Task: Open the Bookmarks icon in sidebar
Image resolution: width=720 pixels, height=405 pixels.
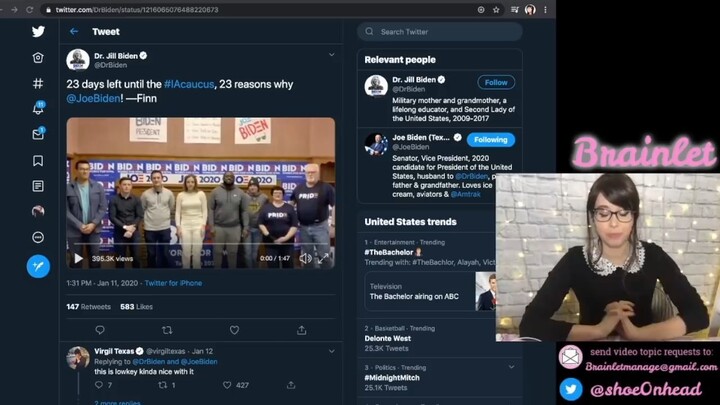Action: [x=38, y=160]
